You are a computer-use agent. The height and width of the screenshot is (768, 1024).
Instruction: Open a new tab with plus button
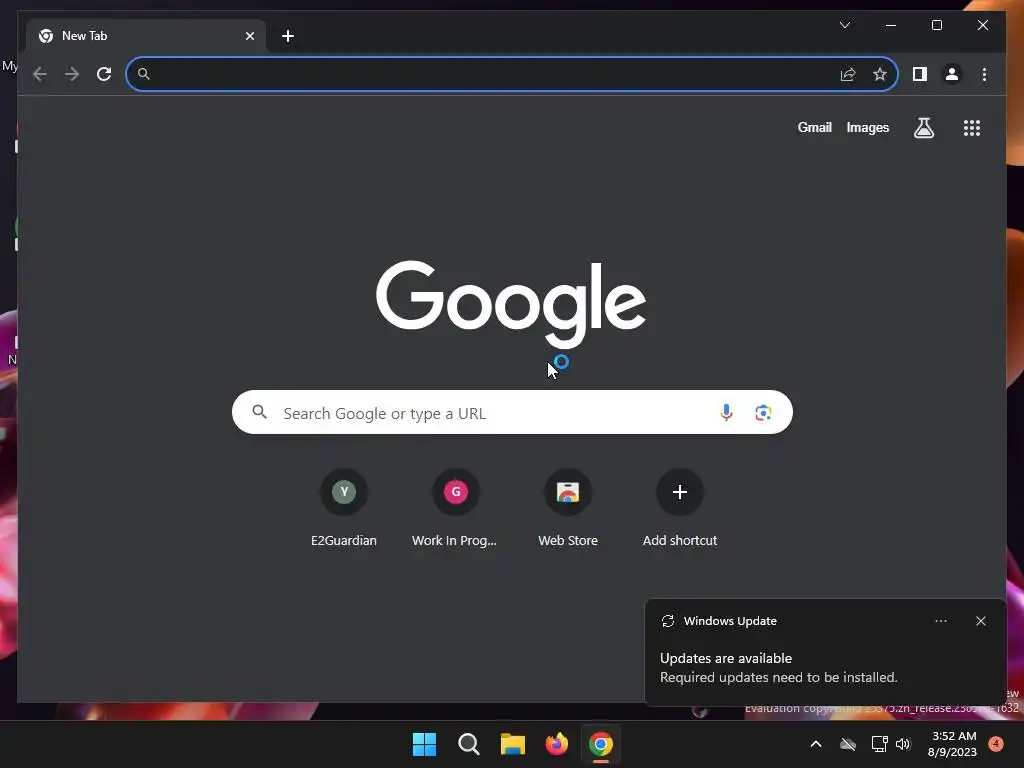click(288, 36)
